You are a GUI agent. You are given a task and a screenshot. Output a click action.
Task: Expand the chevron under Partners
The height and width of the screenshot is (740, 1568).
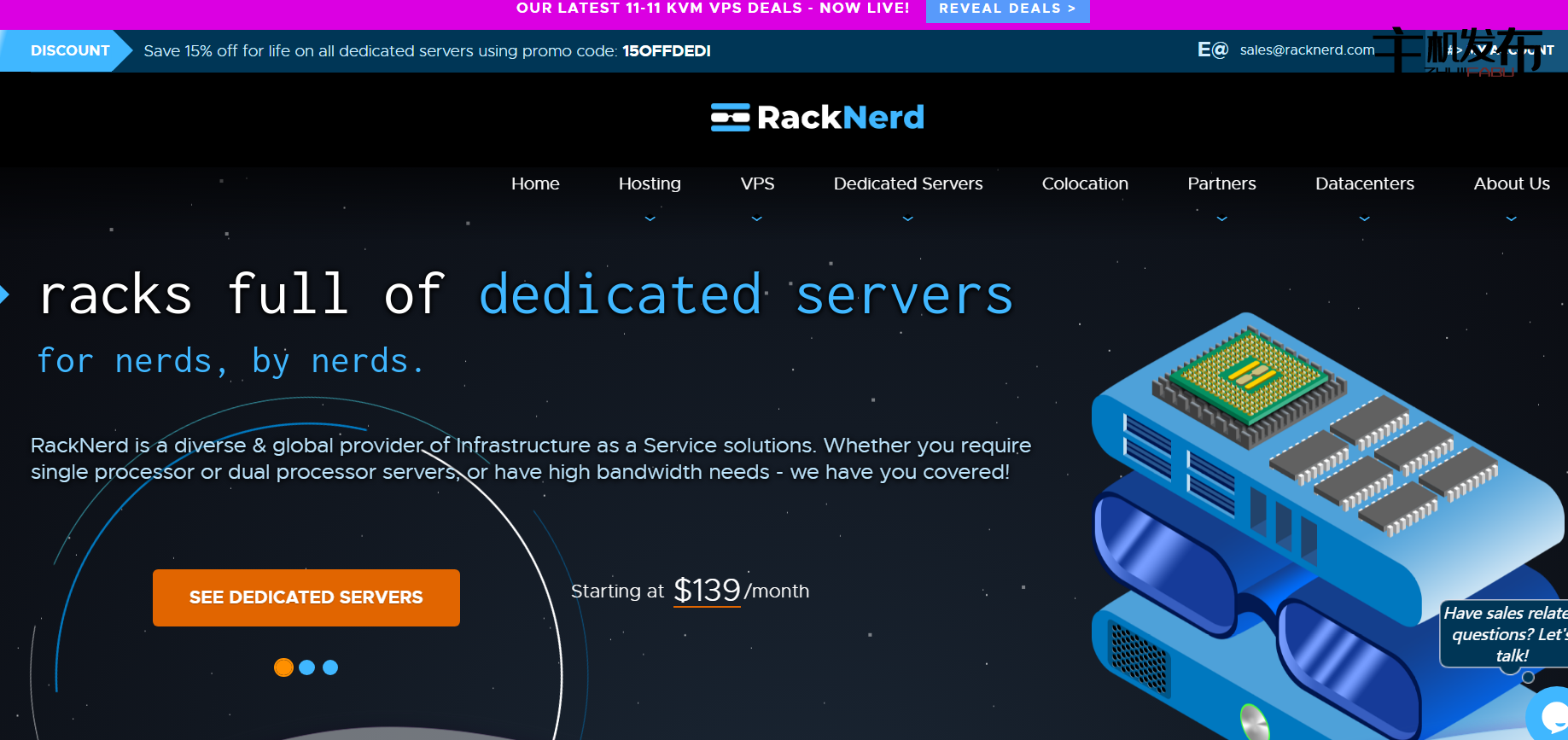pos(1222,219)
